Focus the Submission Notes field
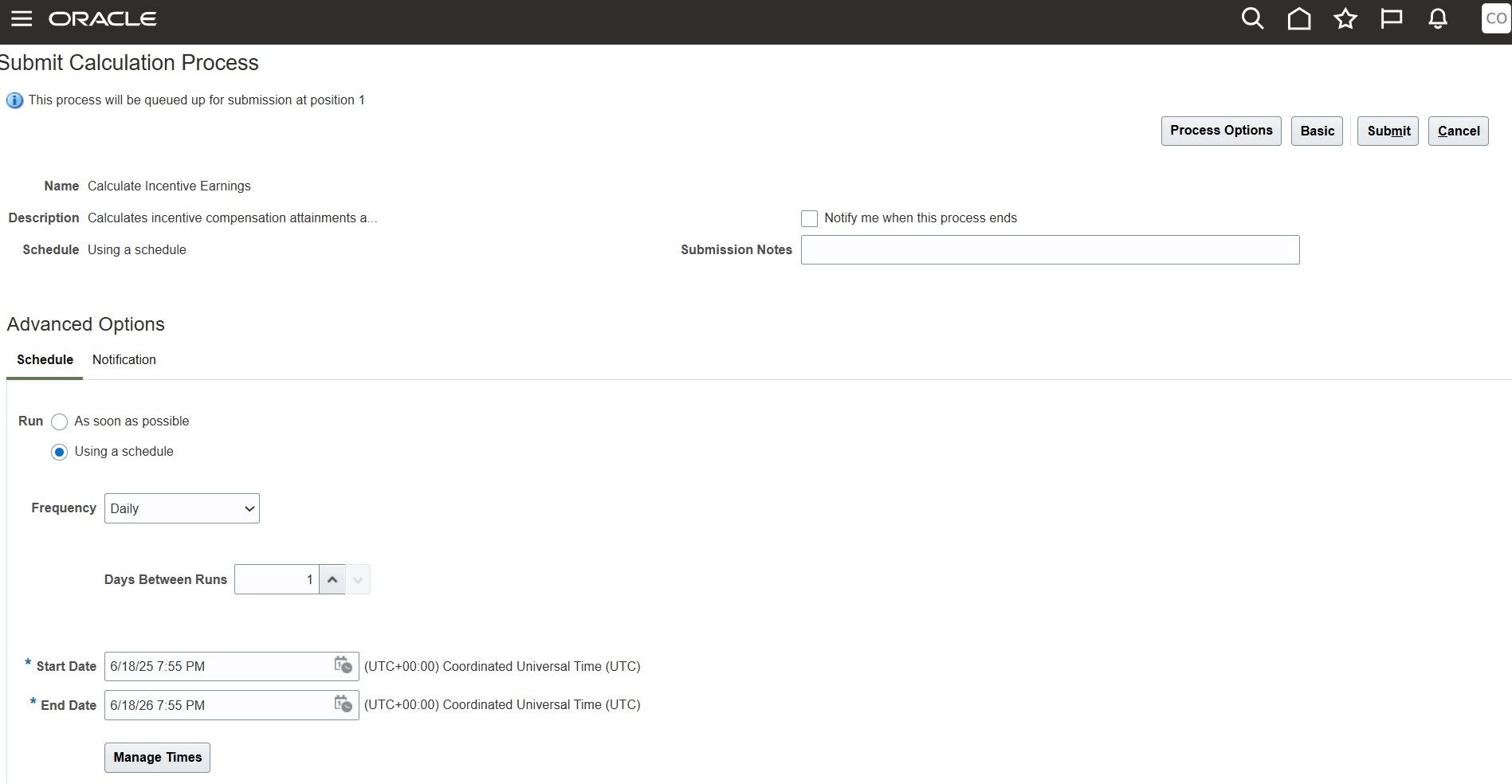The width and height of the screenshot is (1512, 784). point(1050,250)
